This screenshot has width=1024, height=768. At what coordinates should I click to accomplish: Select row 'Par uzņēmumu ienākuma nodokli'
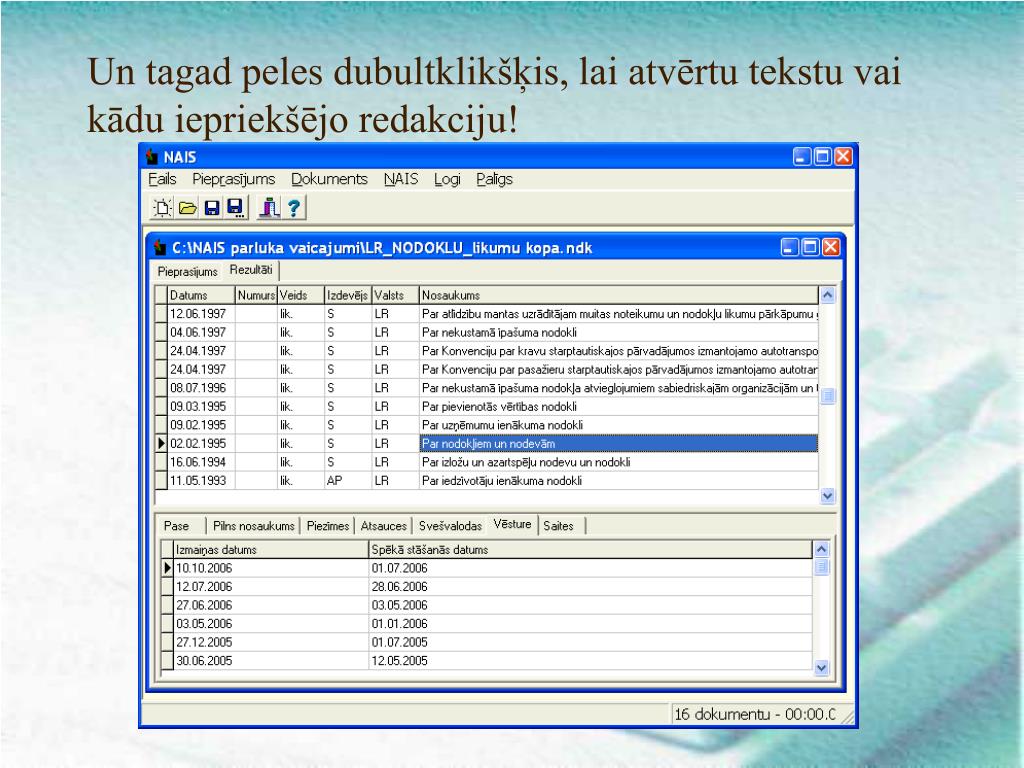487,425
